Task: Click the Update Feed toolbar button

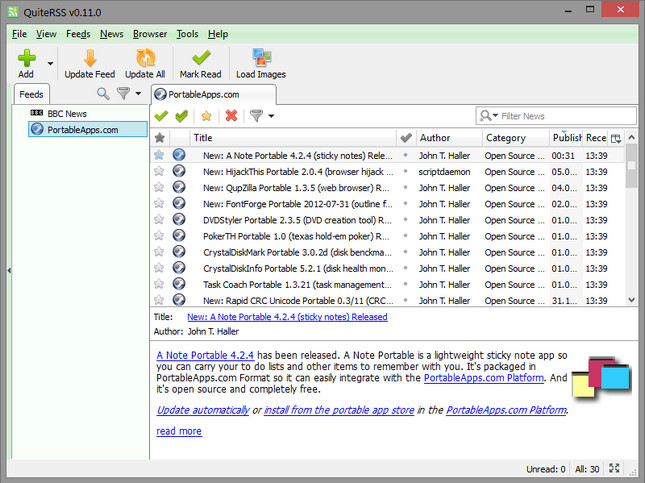Action: (x=89, y=64)
